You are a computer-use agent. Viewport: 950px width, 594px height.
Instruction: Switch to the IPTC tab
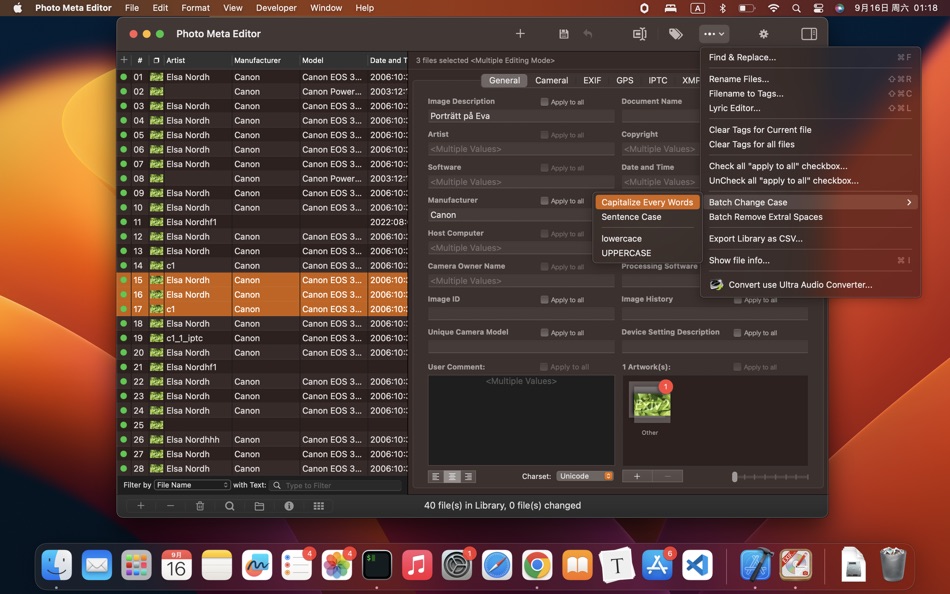point(657,80)
